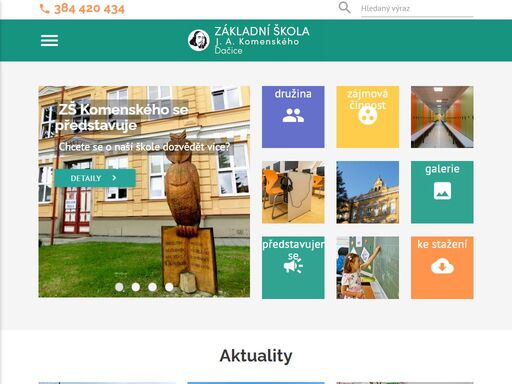Click the Hledaný výraz search field

tap(417, 9)
